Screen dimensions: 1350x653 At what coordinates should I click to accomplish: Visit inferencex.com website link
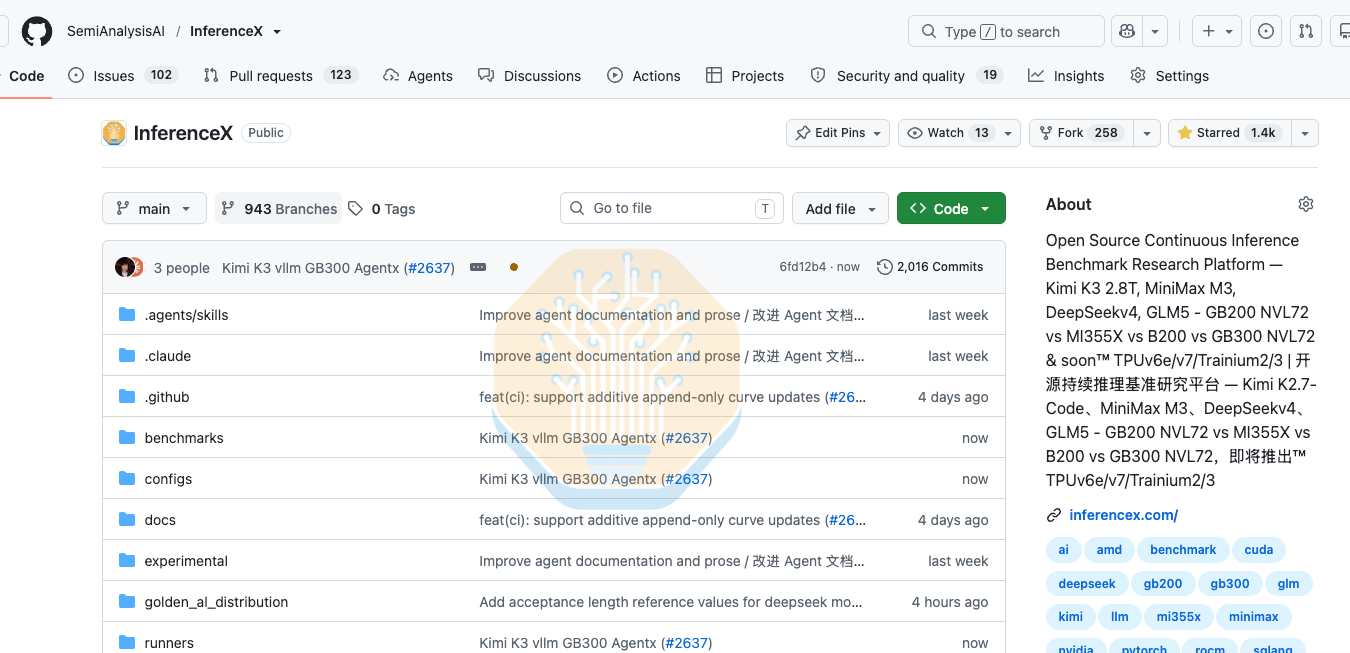point(1123,515)
